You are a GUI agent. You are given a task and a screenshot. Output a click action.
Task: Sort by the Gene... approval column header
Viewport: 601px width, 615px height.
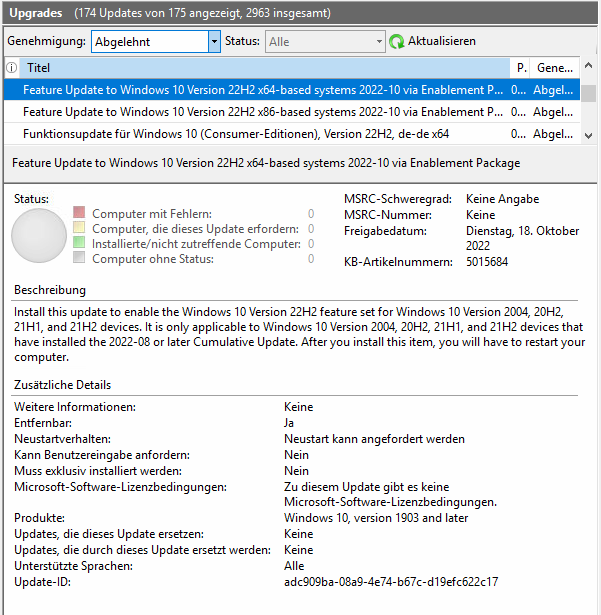tap(555, 68)
